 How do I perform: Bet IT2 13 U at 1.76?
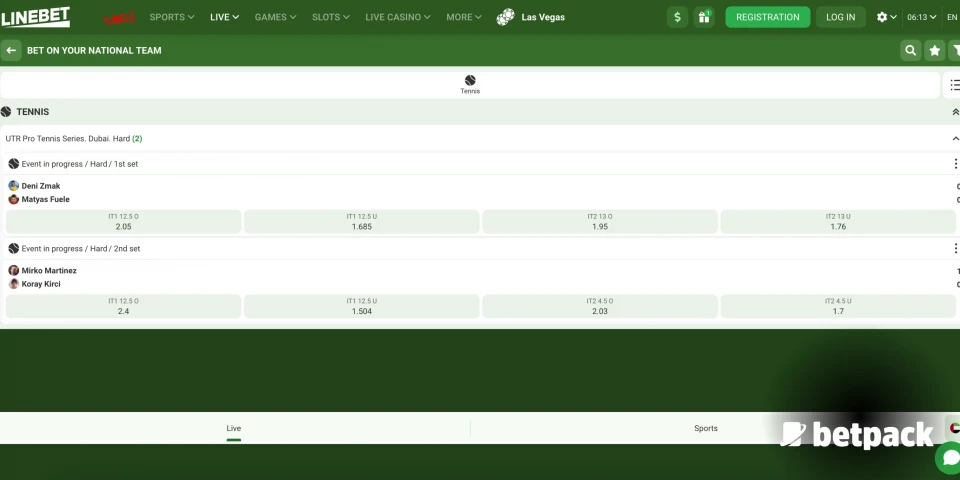(838, 222)
